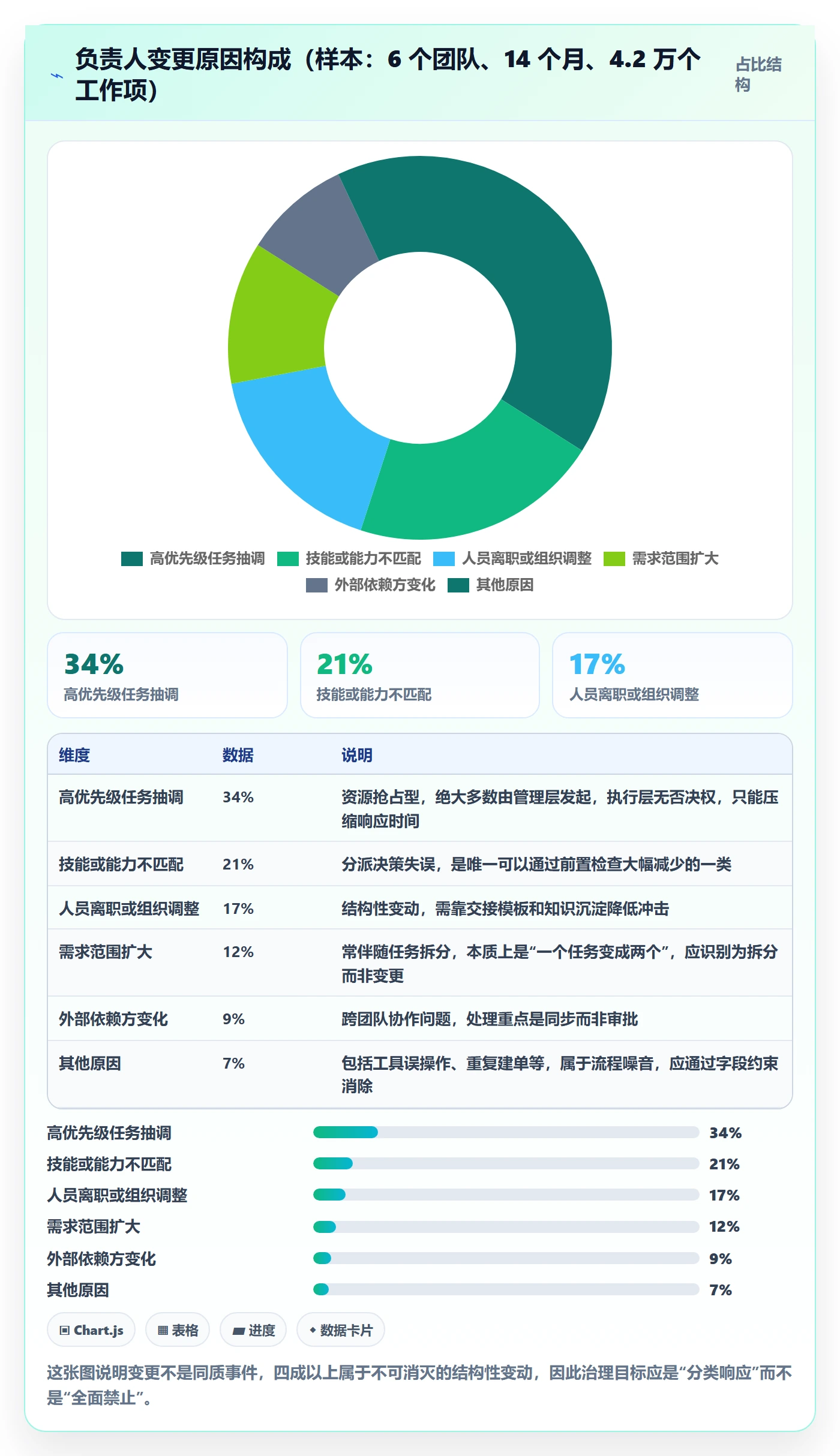Click the 34% progress bar
Image resolution: width=840 pixels, height=1456 pixels.
point(506,1132)
